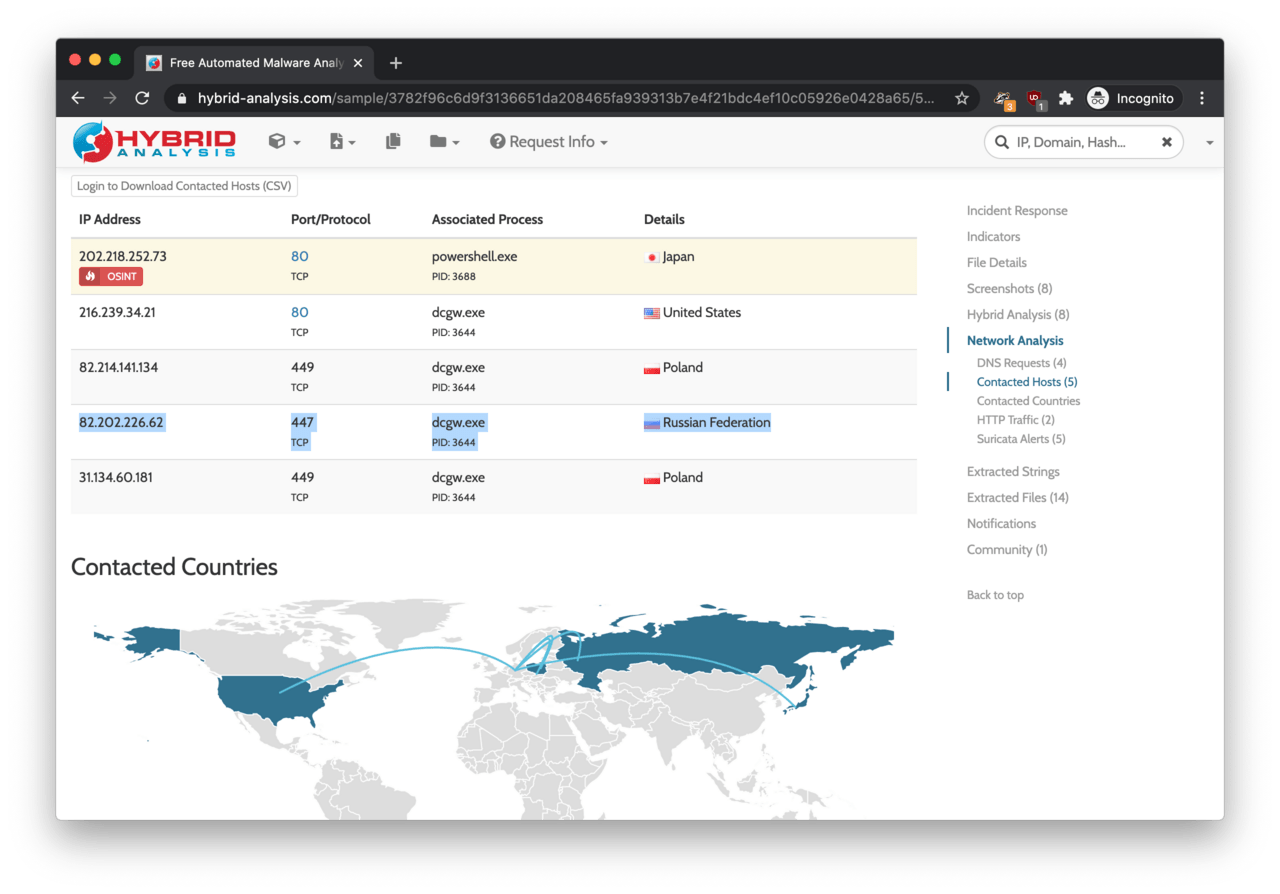Expand the caret next to the search box

coord(1209,143)
